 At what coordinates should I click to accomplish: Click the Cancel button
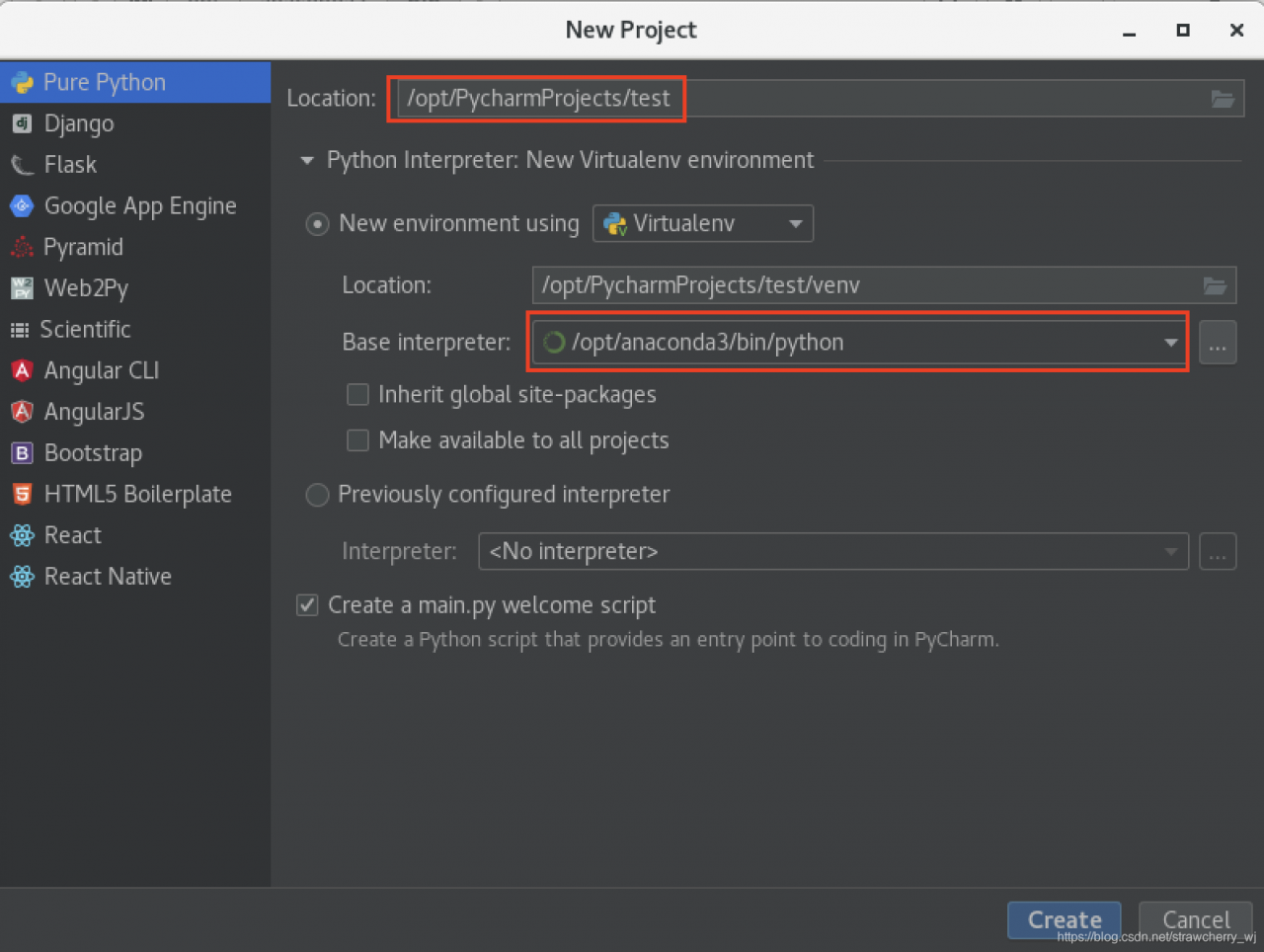[1196, 920]
